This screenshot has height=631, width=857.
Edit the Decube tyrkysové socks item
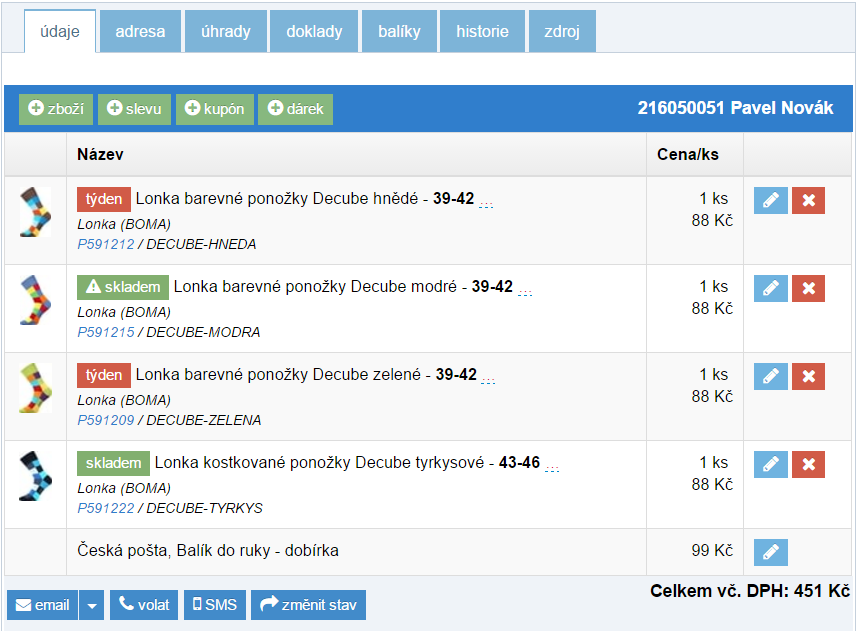770,464
